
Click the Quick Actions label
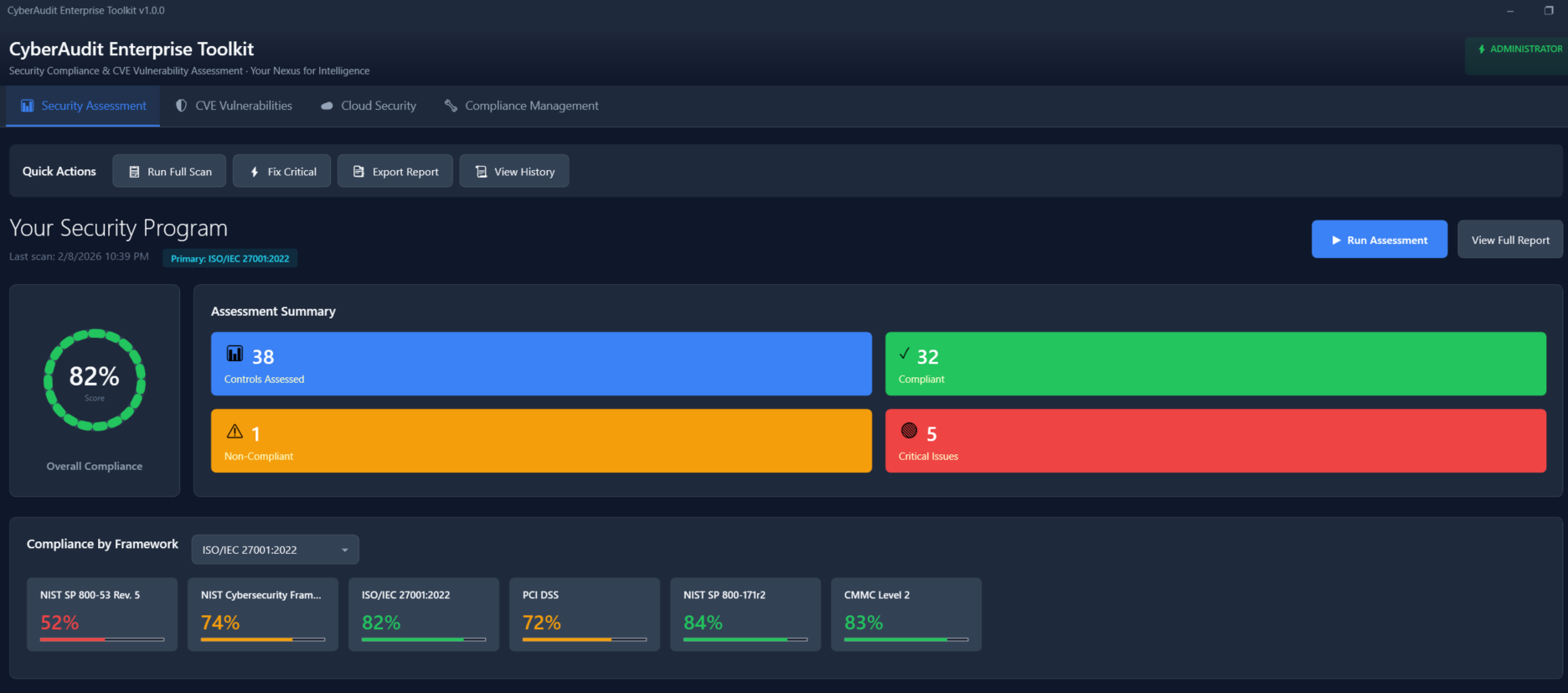pyautogui.click(x=59, y=171)
